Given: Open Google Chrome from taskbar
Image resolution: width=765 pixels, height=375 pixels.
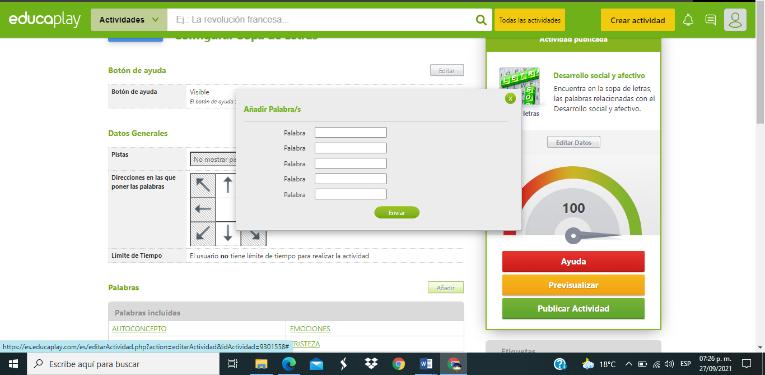Looking at the screenshot, I should (x=399, y=364).
